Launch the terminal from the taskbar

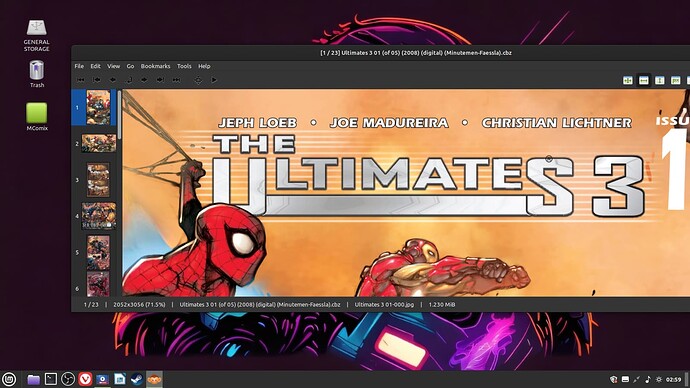point(51,379)
